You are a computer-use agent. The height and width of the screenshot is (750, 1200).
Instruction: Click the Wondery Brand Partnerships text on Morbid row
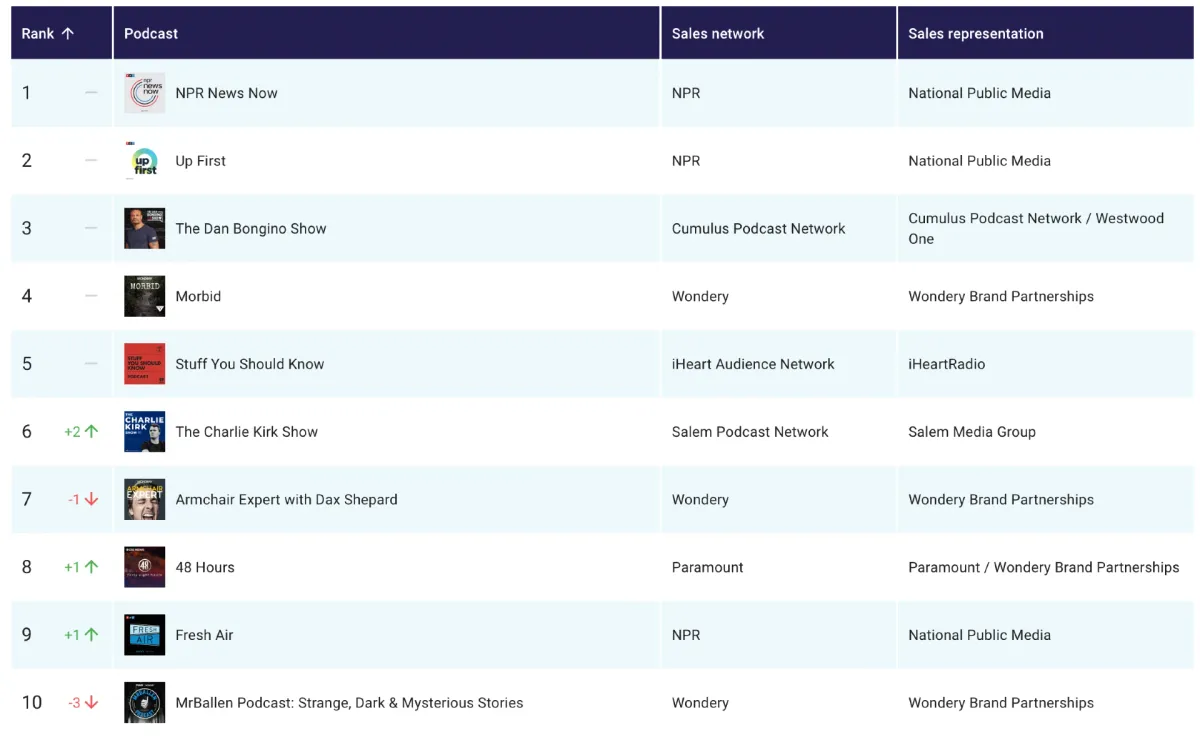pos(1001,296)
